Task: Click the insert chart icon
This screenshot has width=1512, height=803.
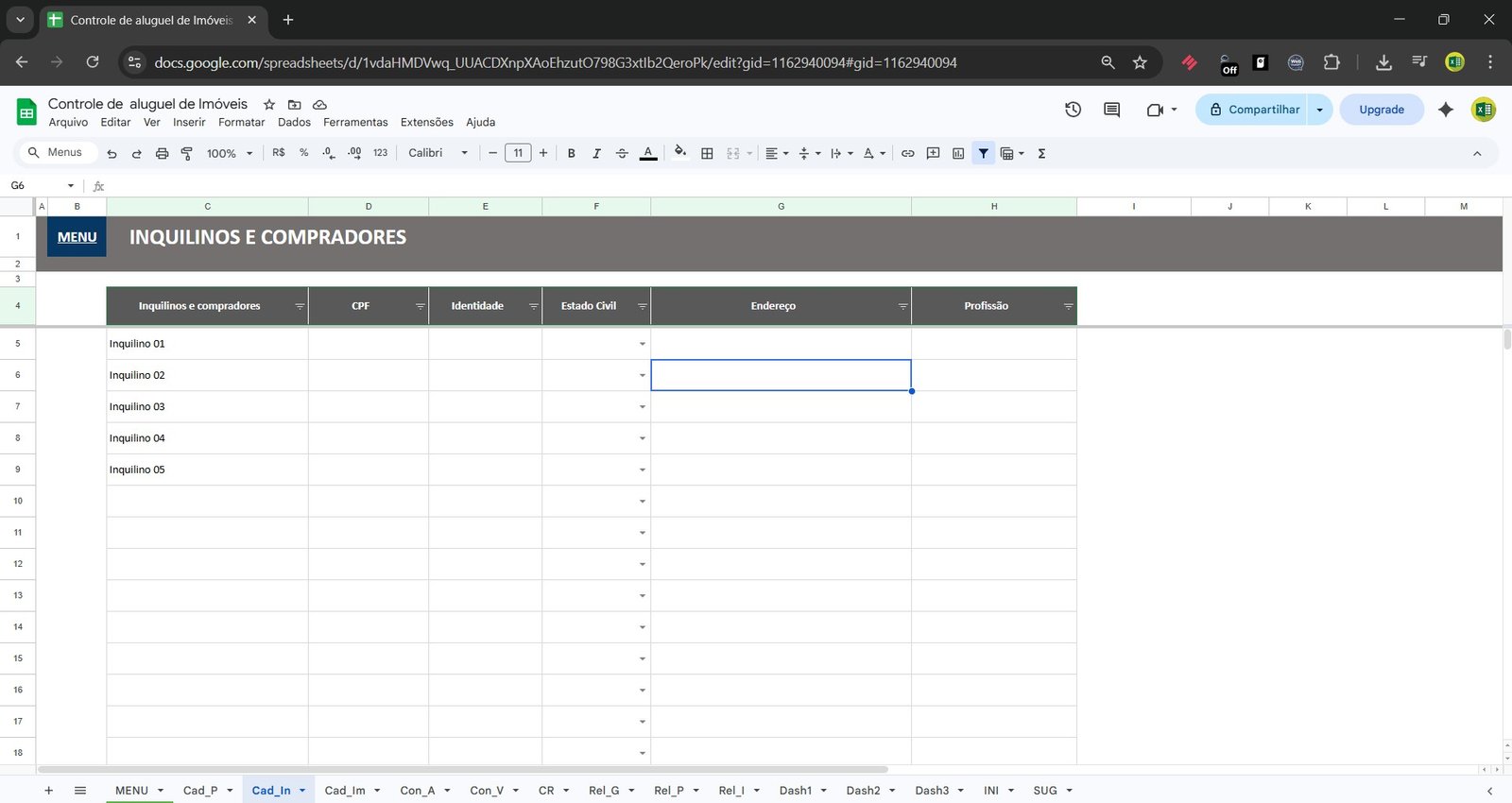Action: pyautogui.click(x=958, y=153)
